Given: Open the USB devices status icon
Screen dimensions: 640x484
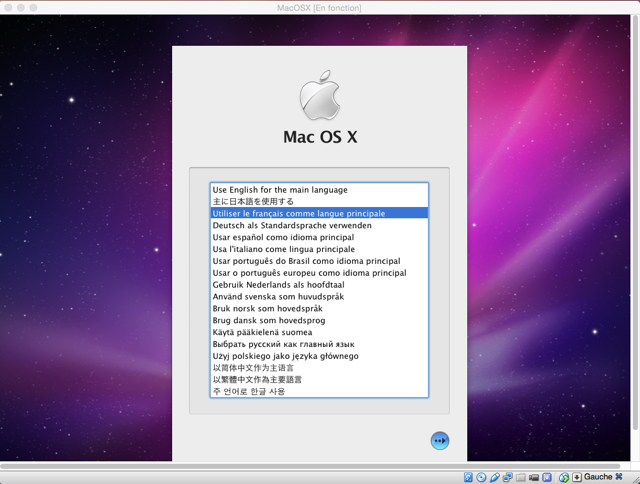Looking at the screenshot, I should [x=495, y=477].
